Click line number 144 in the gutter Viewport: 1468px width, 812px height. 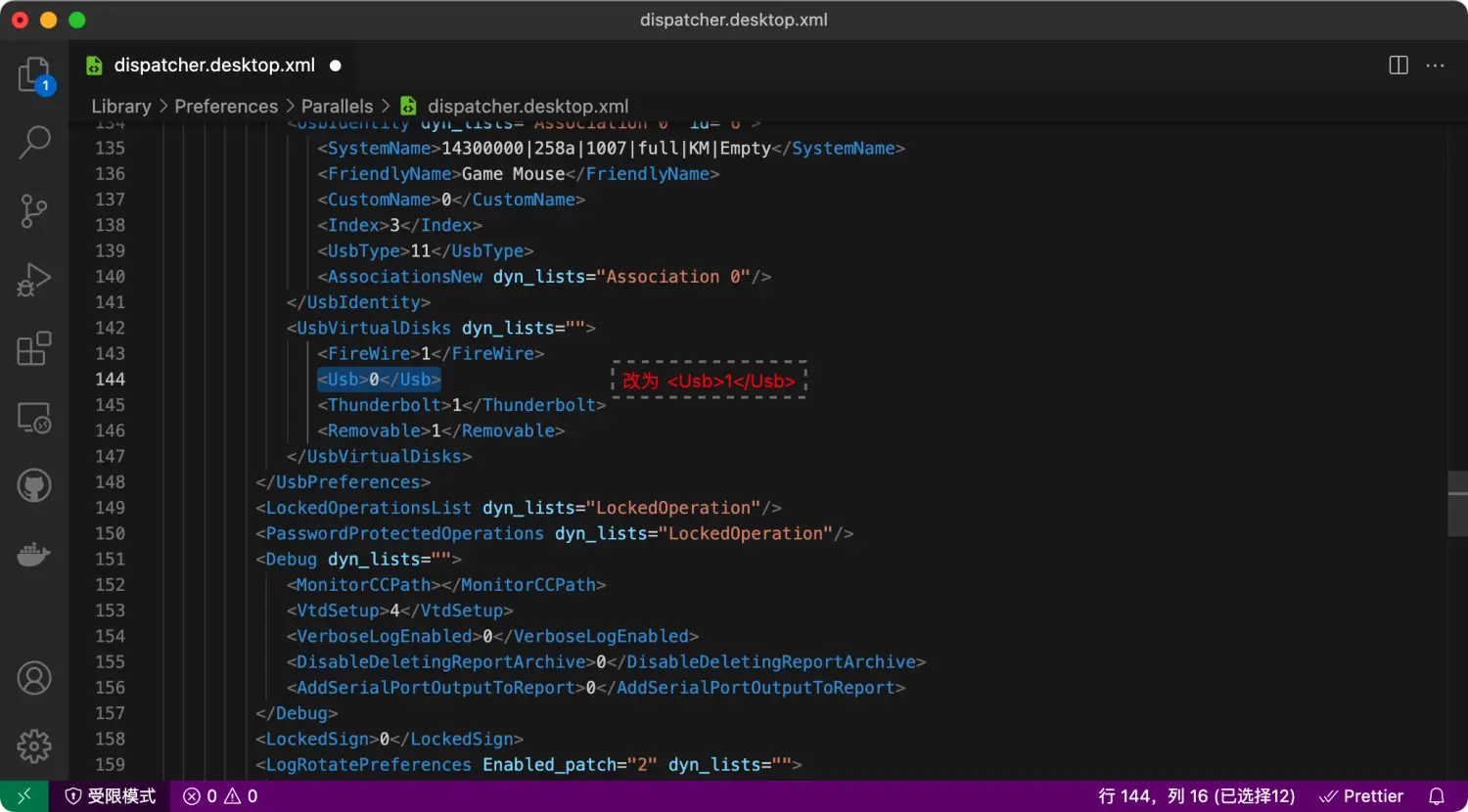pos(110,380)
